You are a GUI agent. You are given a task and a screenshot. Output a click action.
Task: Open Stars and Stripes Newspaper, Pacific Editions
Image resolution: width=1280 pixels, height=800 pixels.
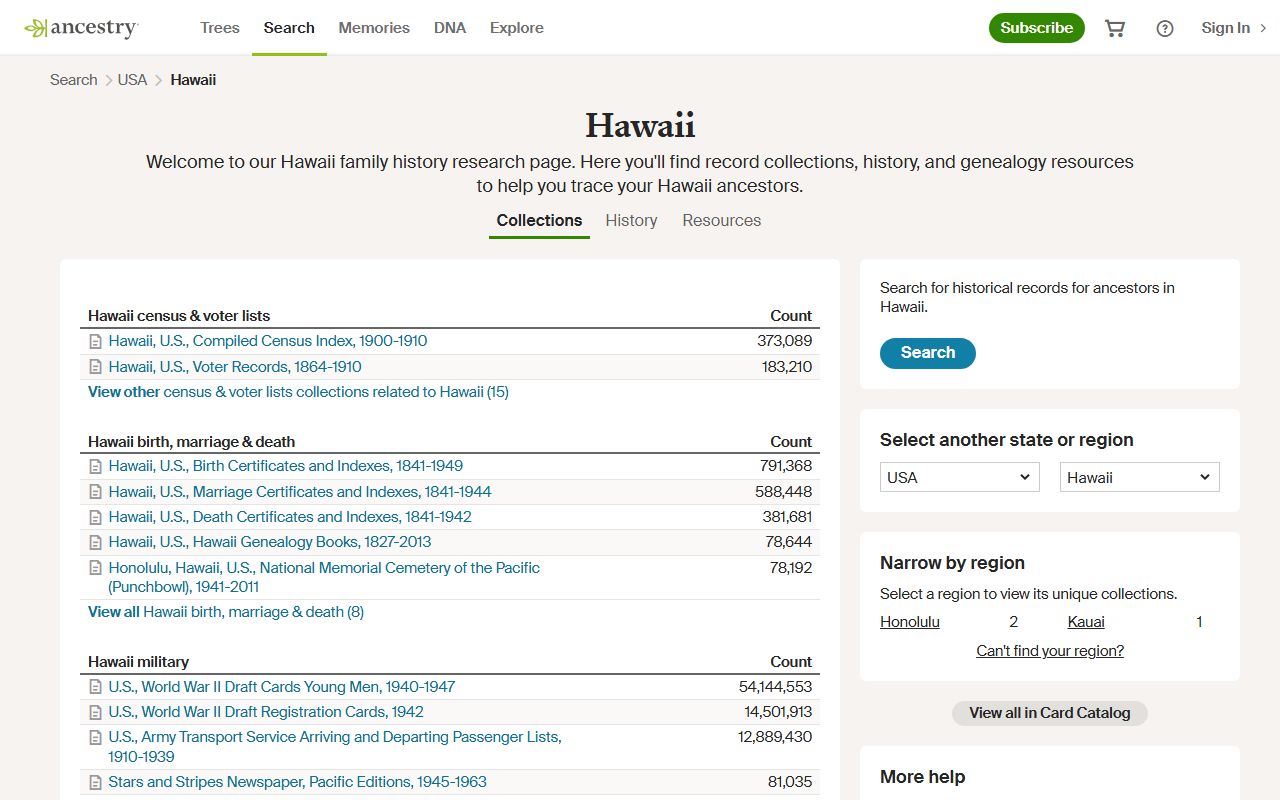298,782
